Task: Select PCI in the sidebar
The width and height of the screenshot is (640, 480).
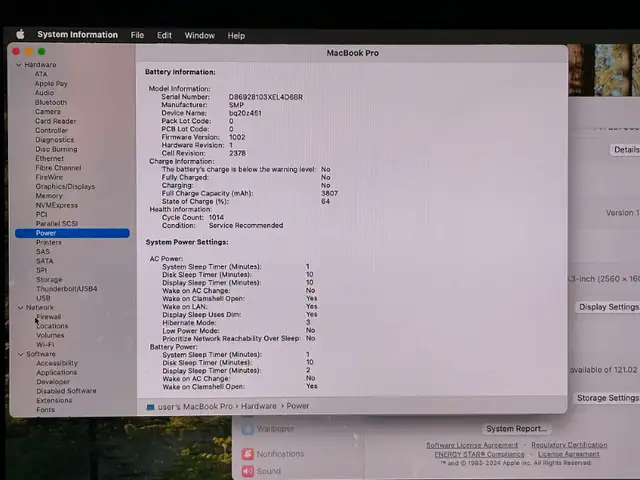Action: click(x=42, y=214)
